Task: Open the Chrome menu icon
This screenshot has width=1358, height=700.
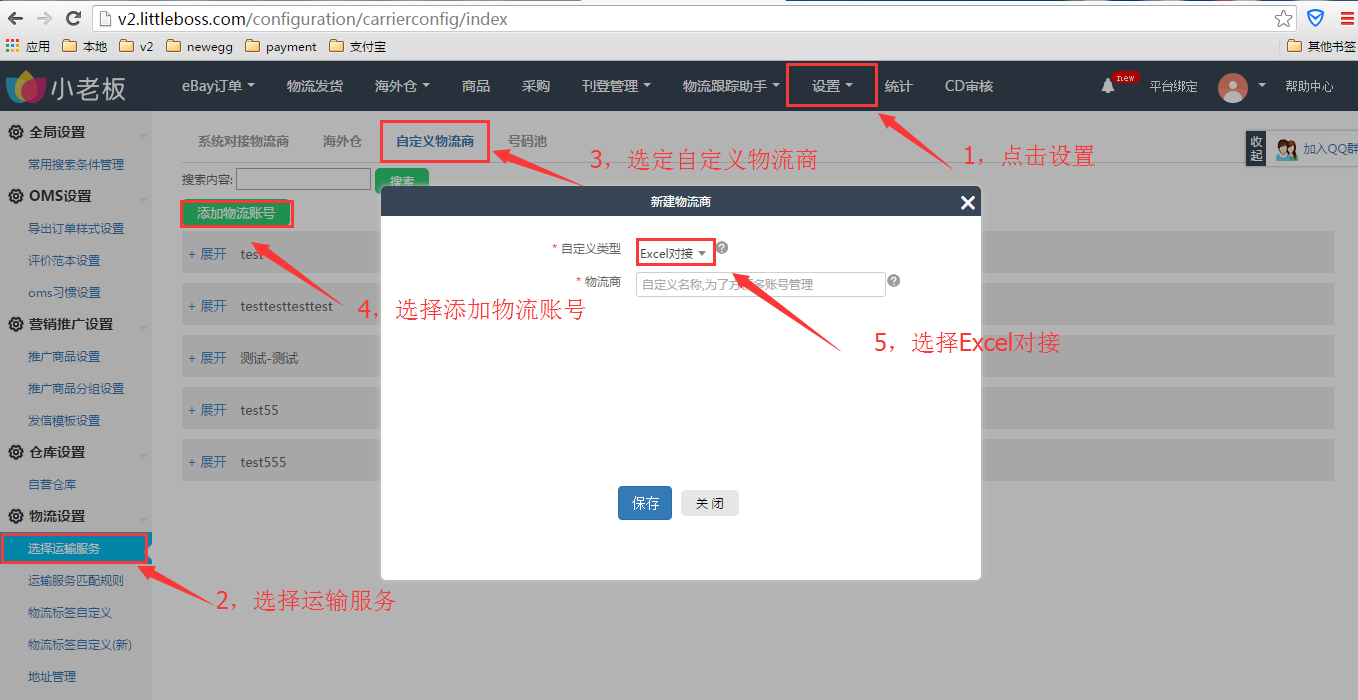Action: [x=1346, y=19]
